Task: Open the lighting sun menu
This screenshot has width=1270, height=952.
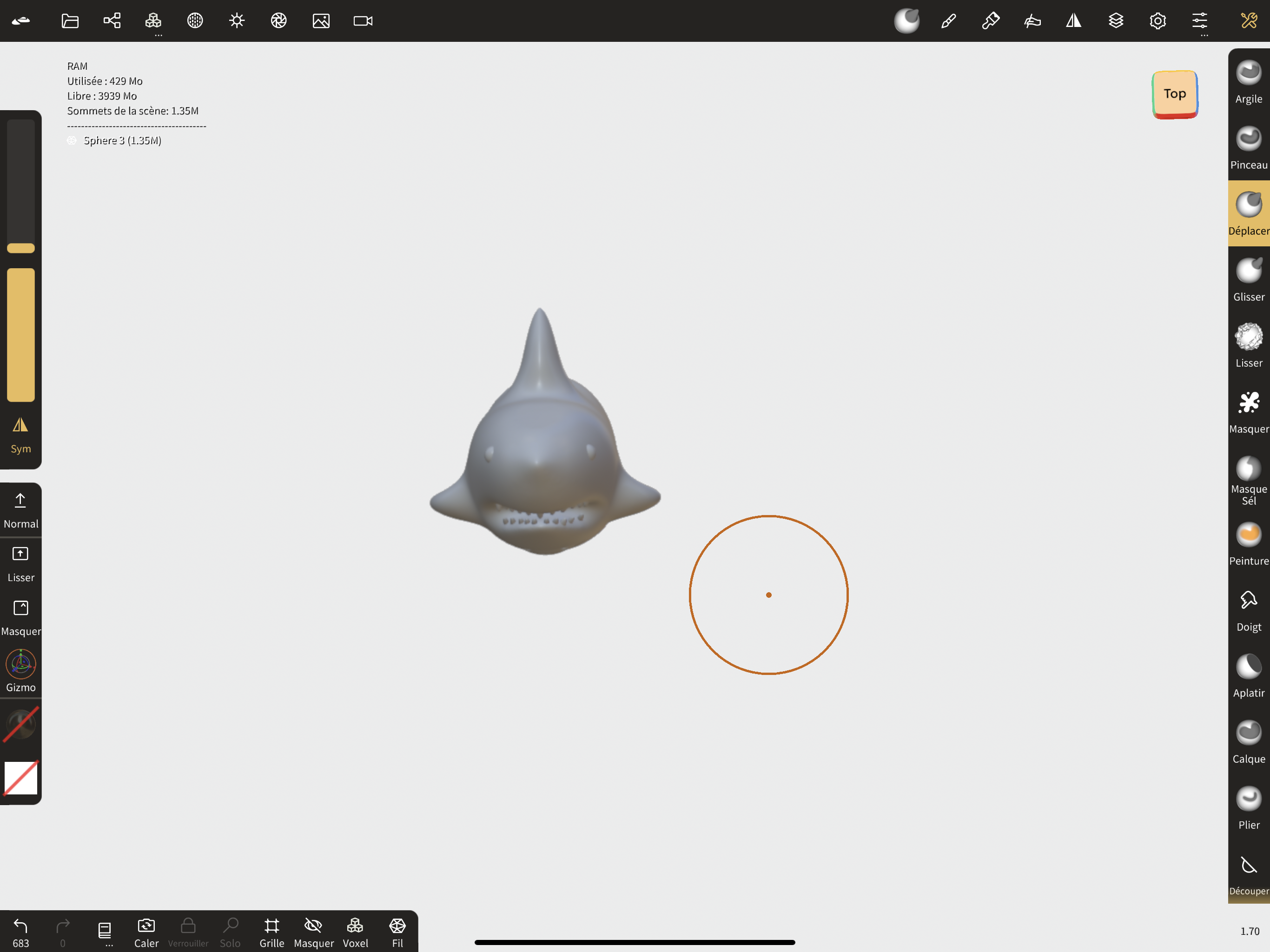Action: [237, 21]
